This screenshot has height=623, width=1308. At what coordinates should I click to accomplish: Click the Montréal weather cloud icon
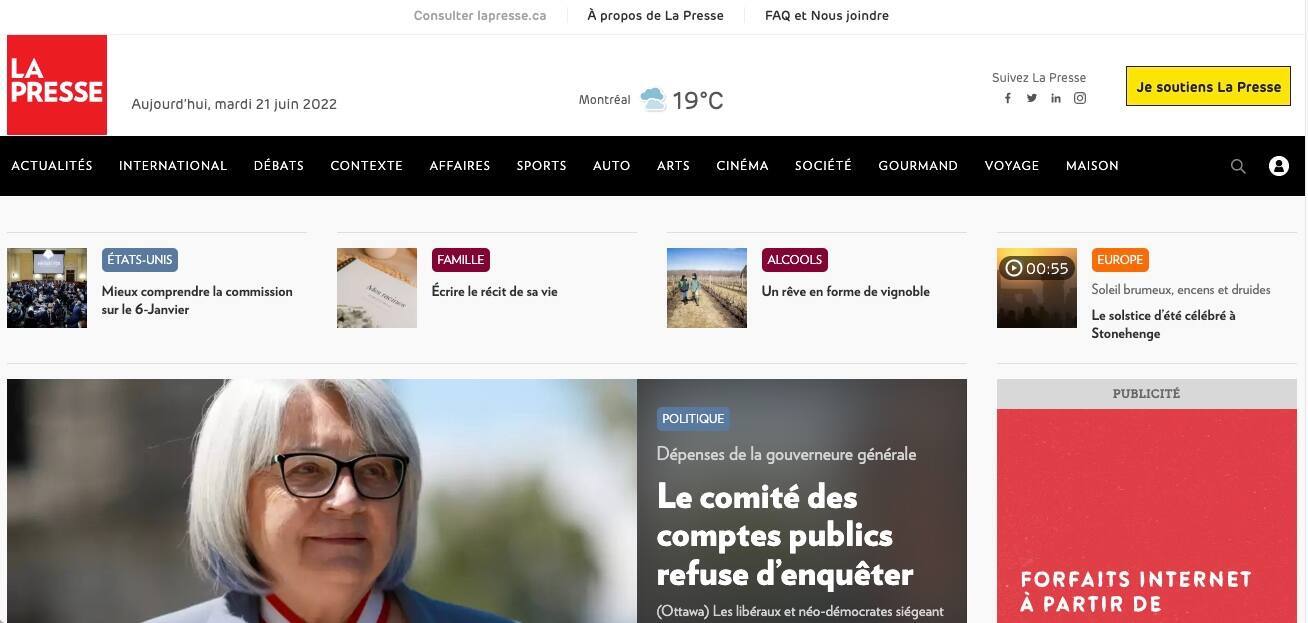click(x=653, y=100)
